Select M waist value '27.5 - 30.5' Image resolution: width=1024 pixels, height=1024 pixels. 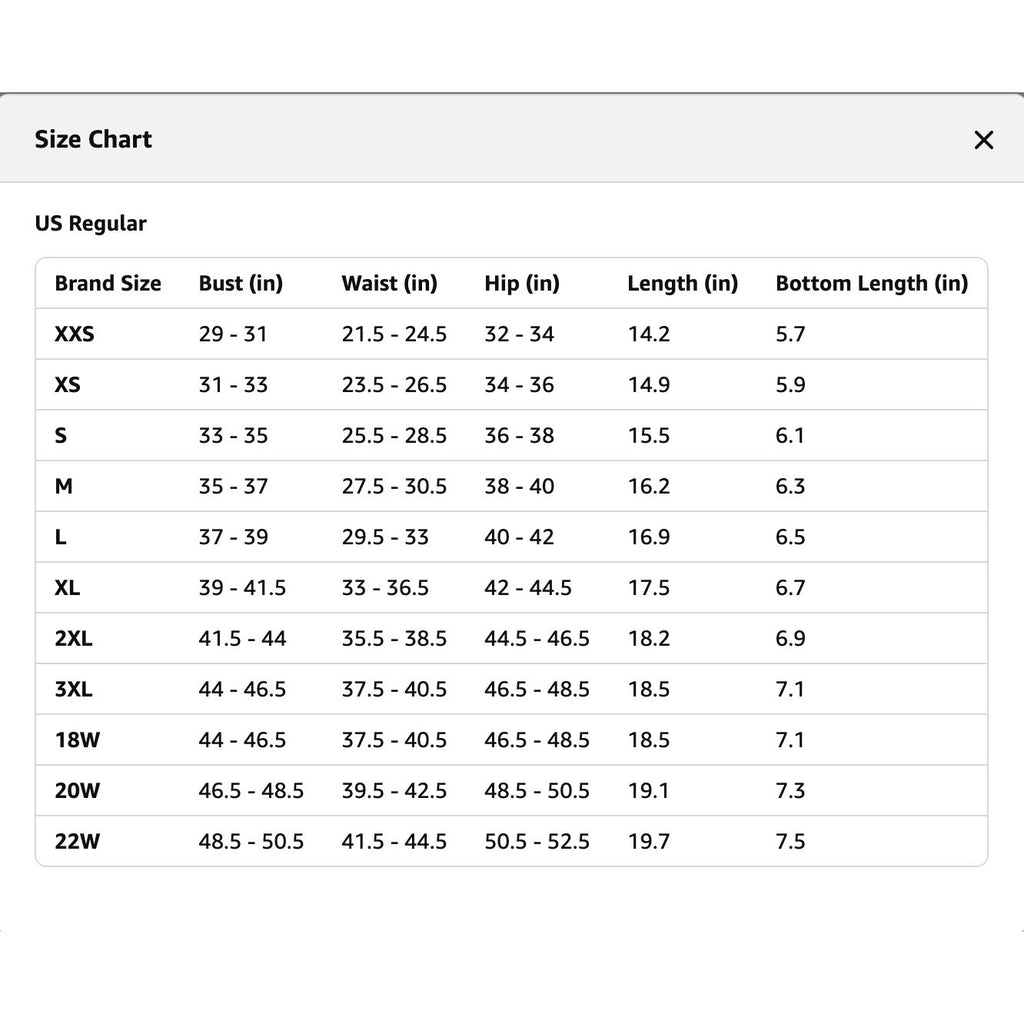click(394, 486)
